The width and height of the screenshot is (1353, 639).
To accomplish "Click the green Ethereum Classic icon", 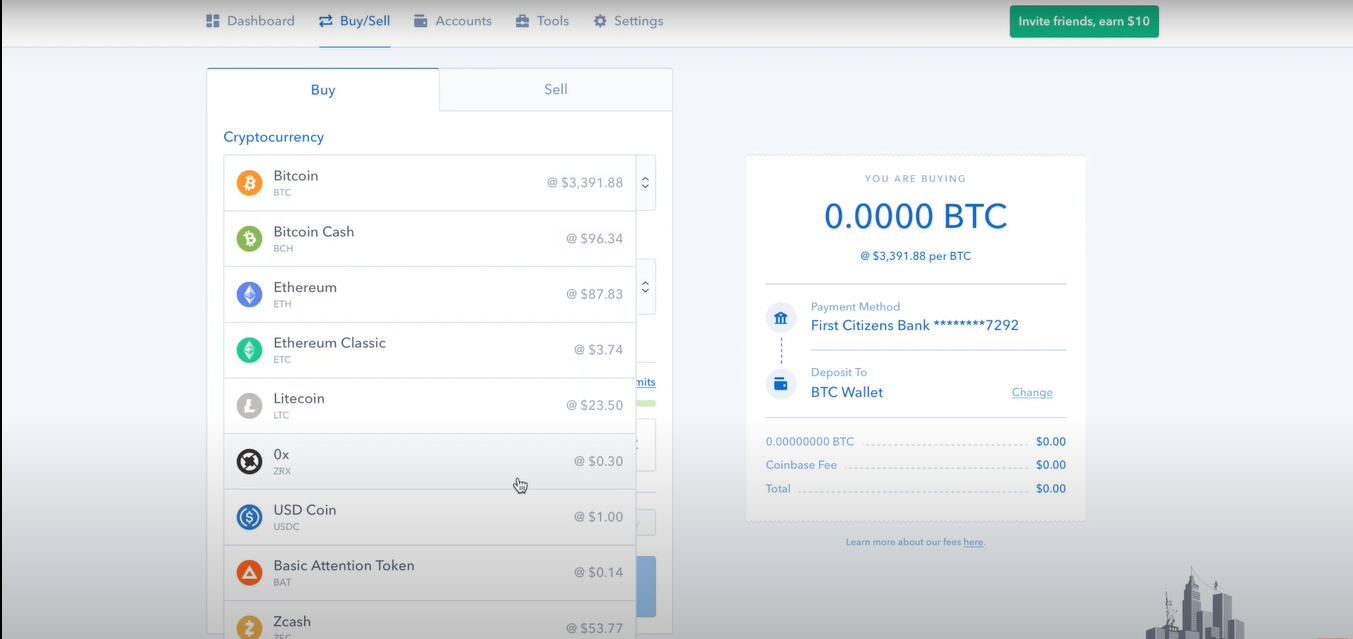I will point(249,350).
